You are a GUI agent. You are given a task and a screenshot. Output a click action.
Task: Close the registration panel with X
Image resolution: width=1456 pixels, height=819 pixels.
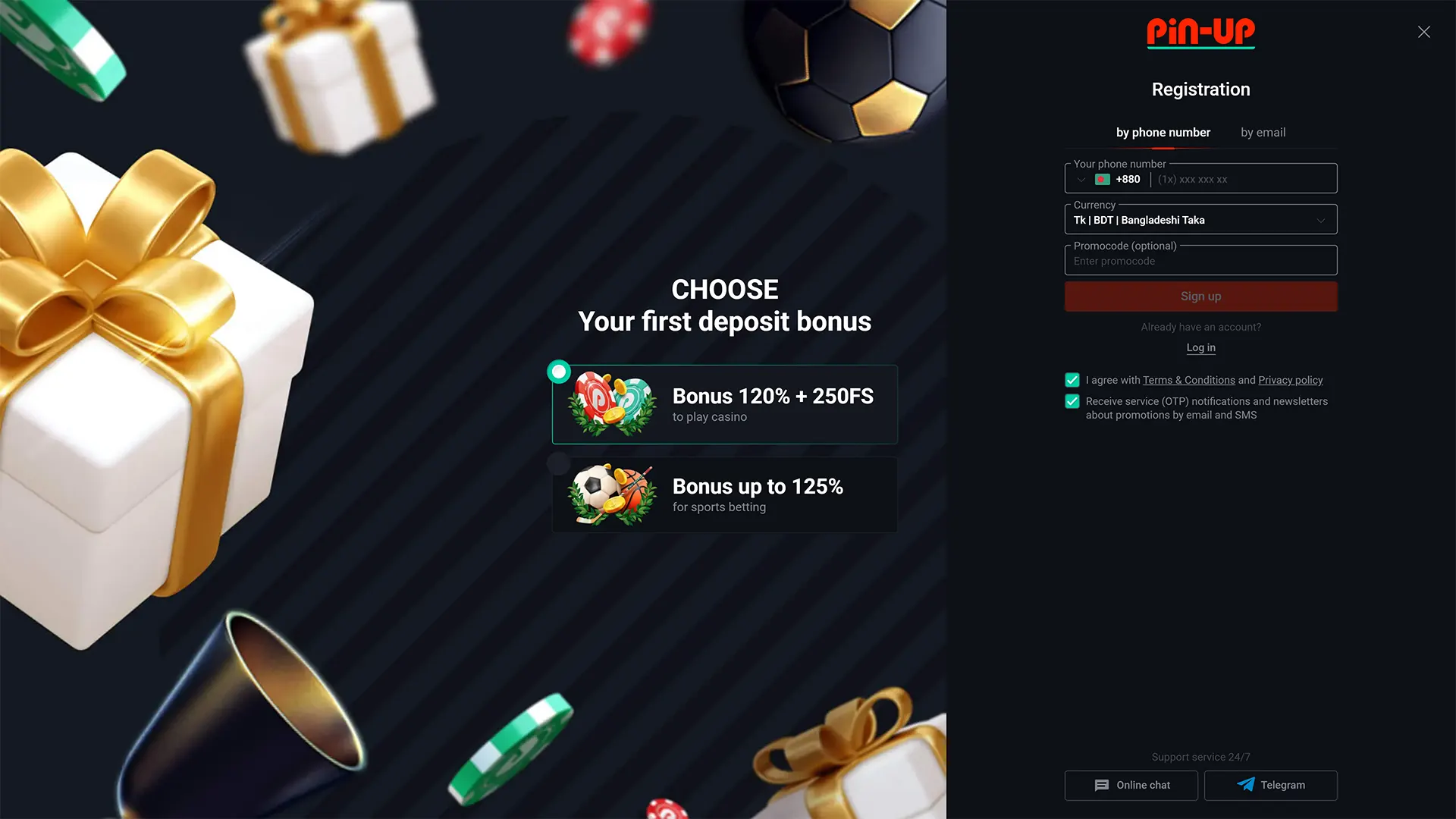click(x=1423, y=32)
